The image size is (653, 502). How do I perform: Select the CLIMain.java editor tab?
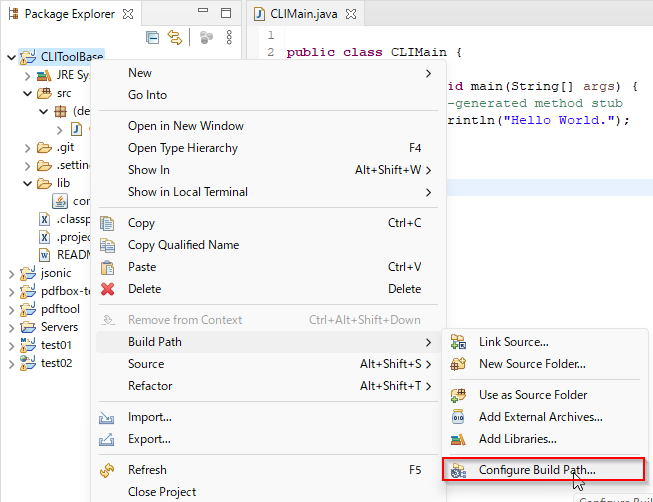pyautogui.click(x=304, y=14)
